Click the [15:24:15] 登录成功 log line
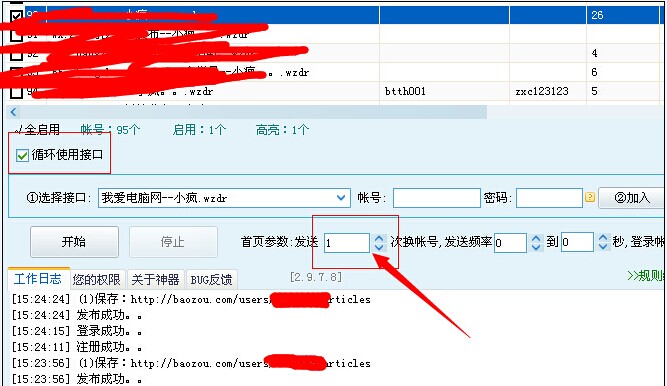Viewport: 667px width, 386px height. coord(77,331)
